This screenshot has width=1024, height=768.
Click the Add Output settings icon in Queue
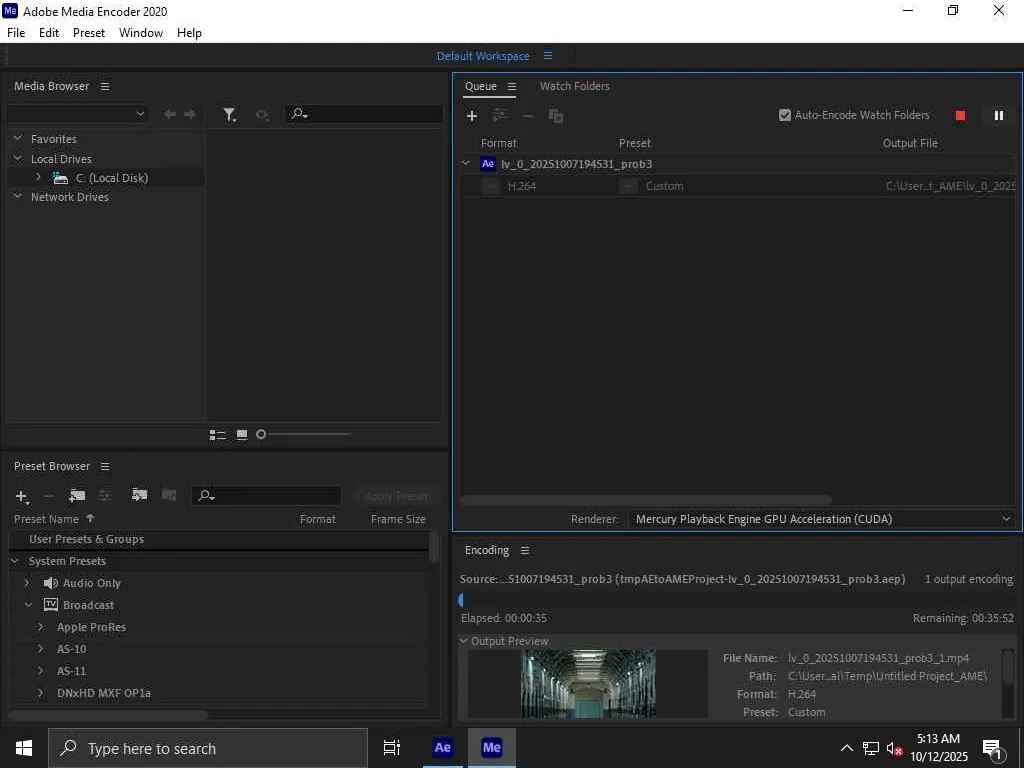coord(500,116)
